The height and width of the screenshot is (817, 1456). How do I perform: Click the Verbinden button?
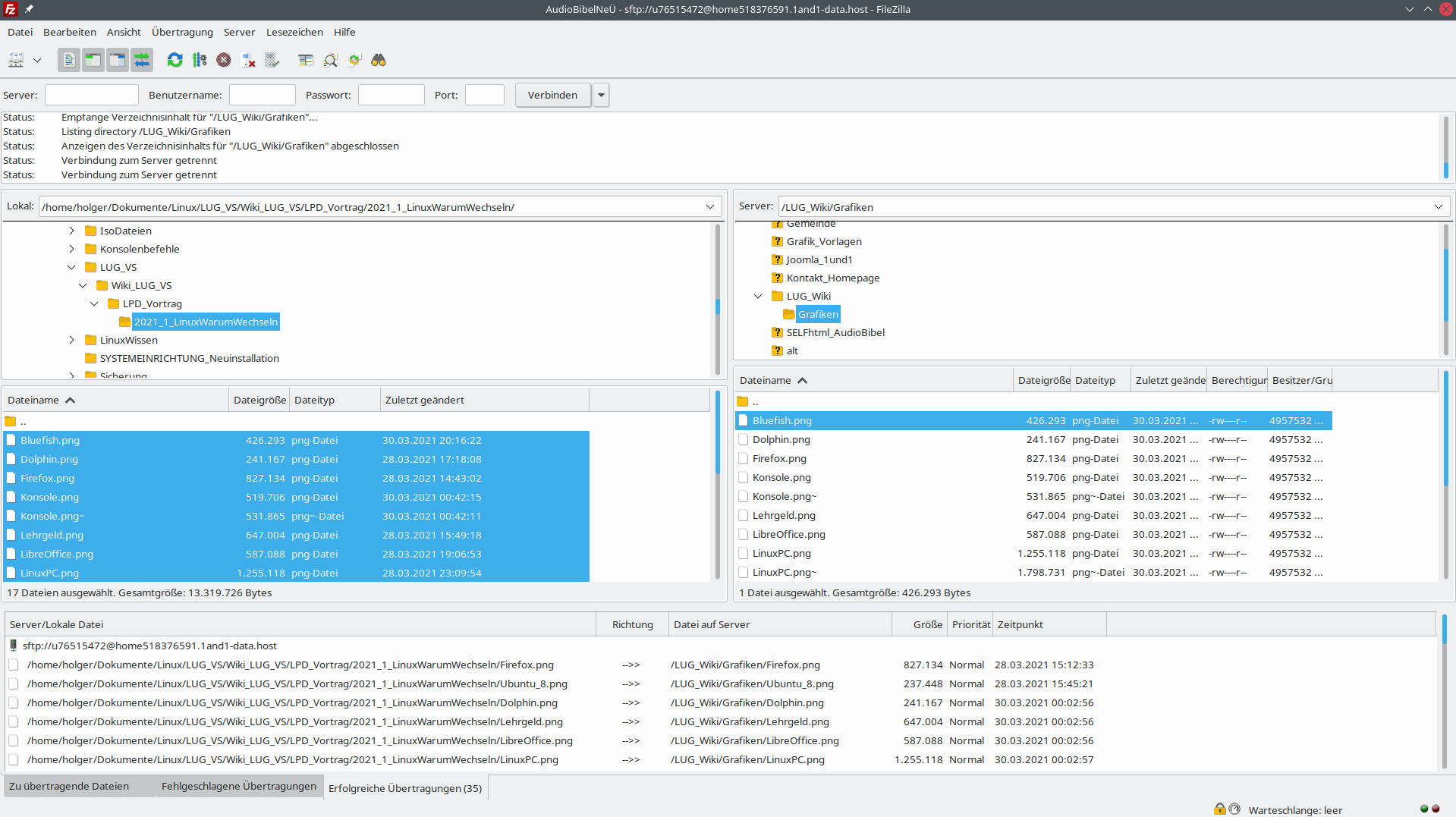click(x=552, y=96)
